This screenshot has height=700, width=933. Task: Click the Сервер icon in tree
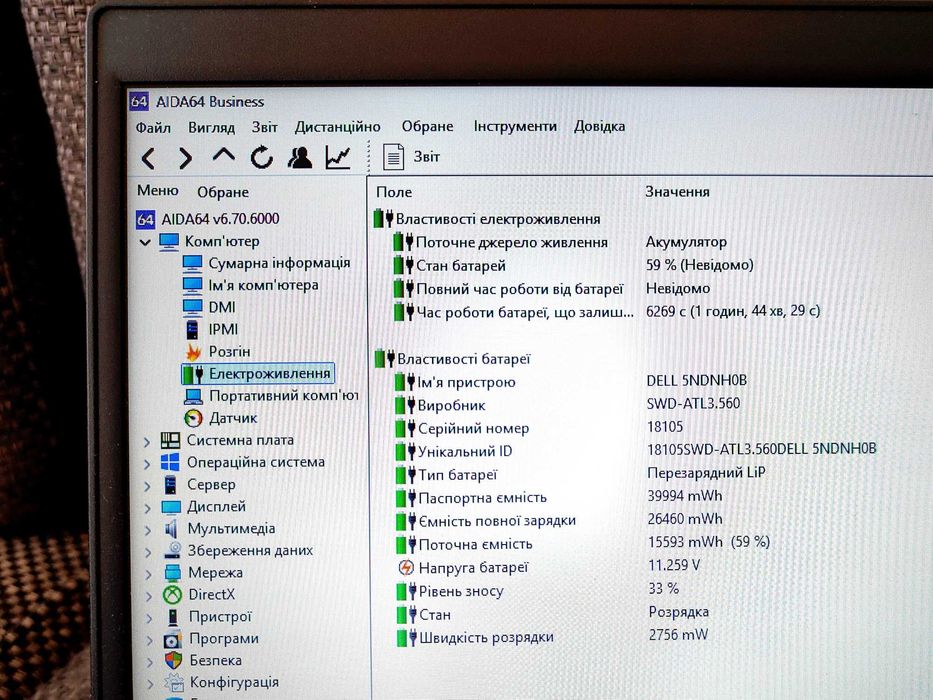(x=171, y=485)
